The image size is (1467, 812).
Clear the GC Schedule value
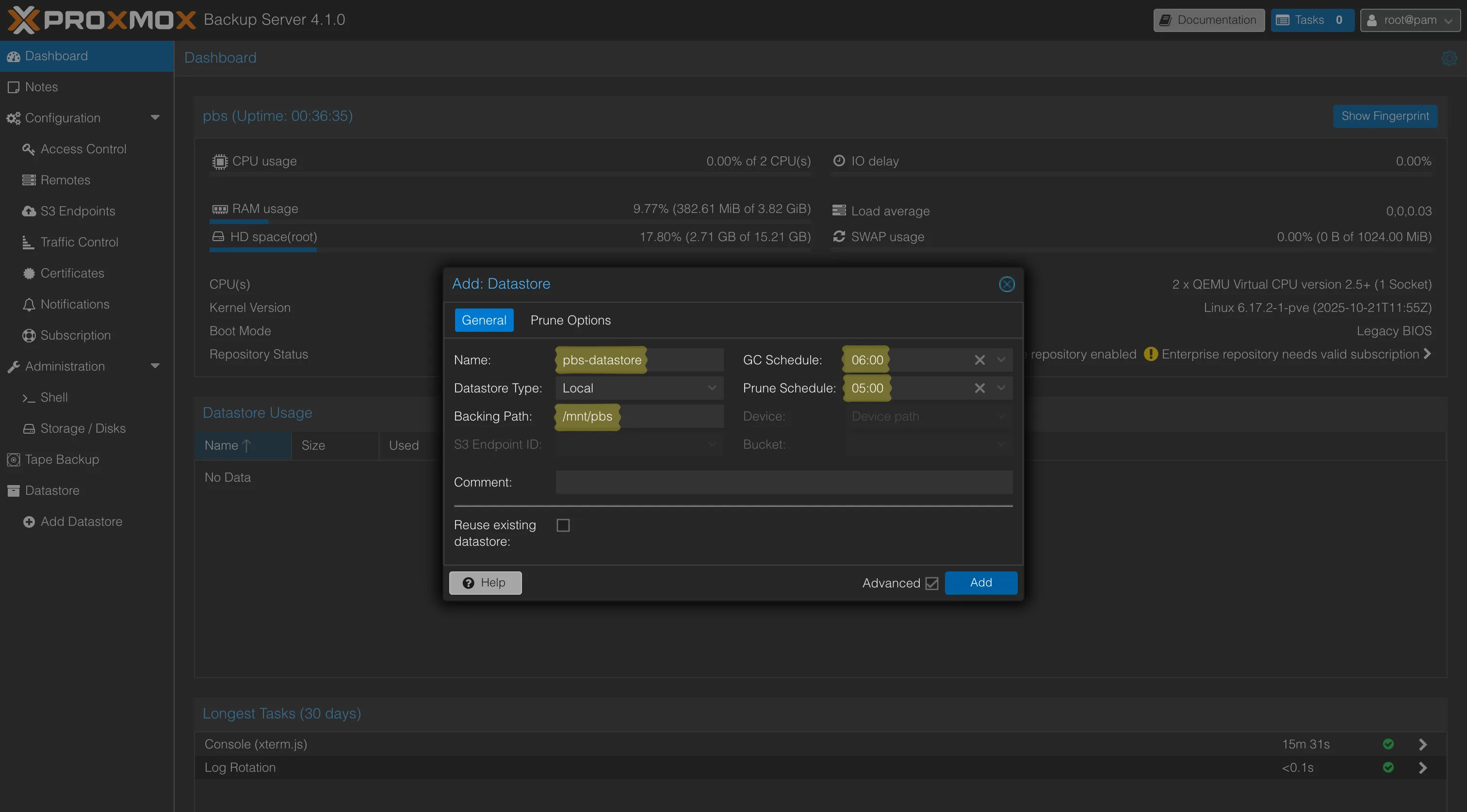click(x=979, y=360)
